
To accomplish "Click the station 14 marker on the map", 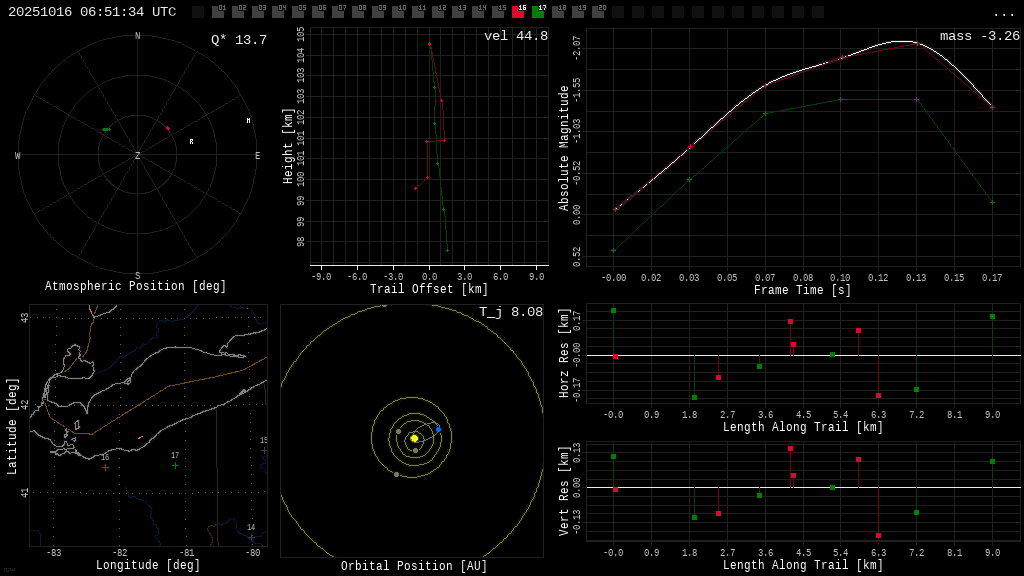I will pos(251,537).
